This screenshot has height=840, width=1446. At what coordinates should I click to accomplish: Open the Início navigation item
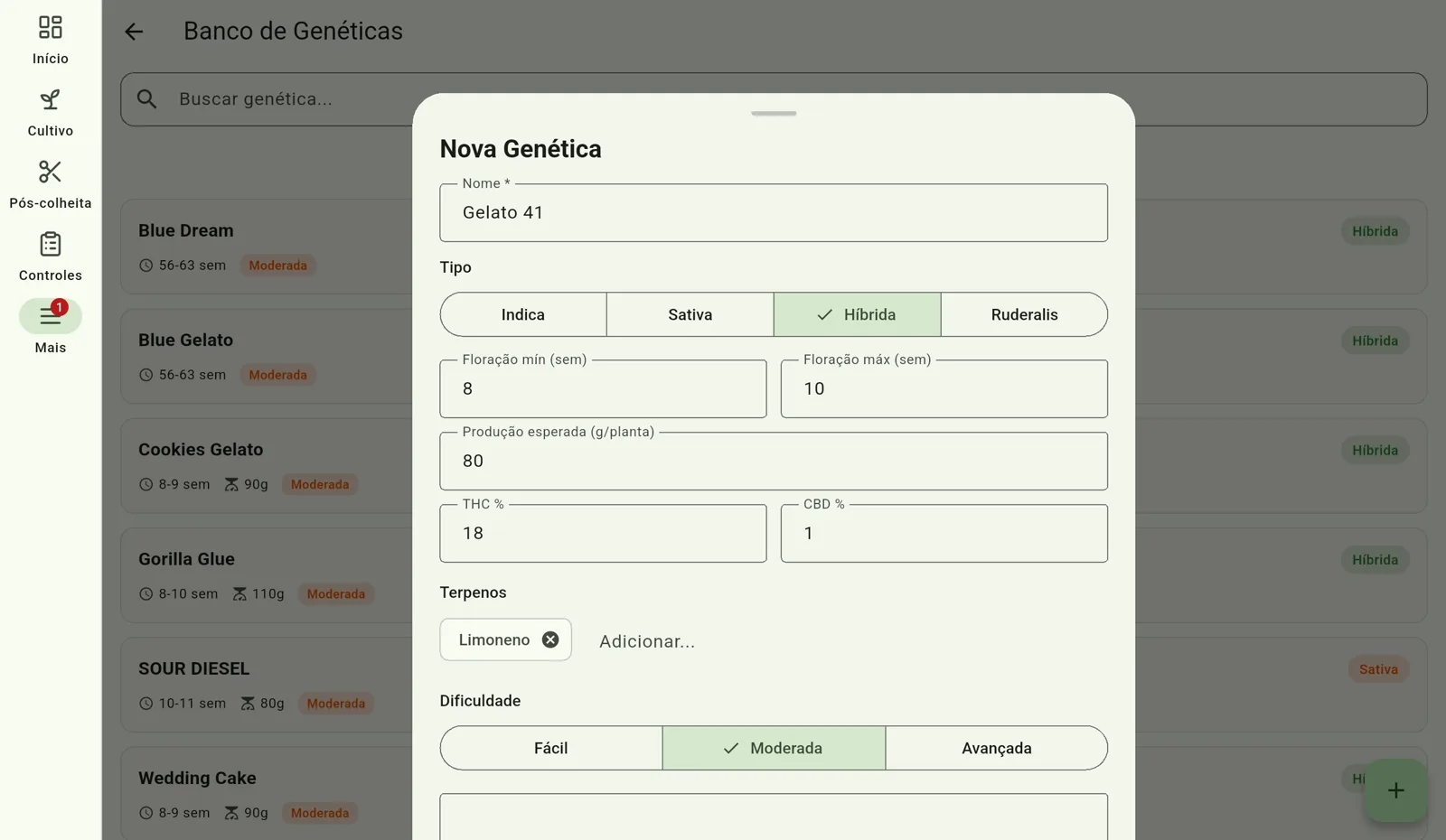(51, 41)
